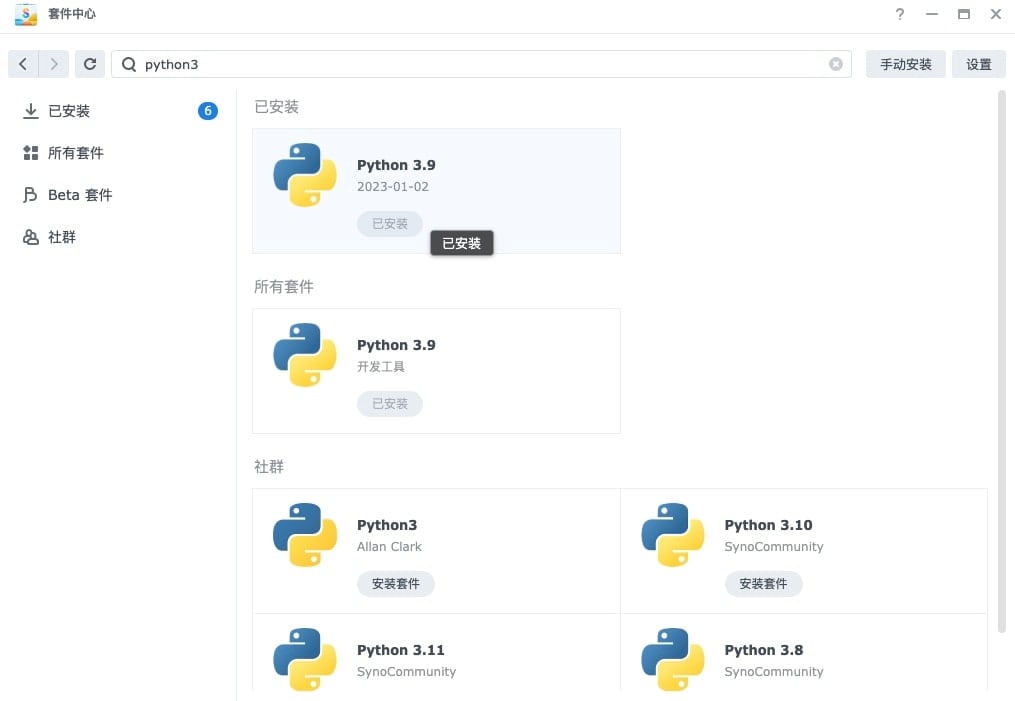Viewport: 1015px width, 701px height.
Task: Click the 所有套件 section heading in results
Action: [x=284, y=287]
